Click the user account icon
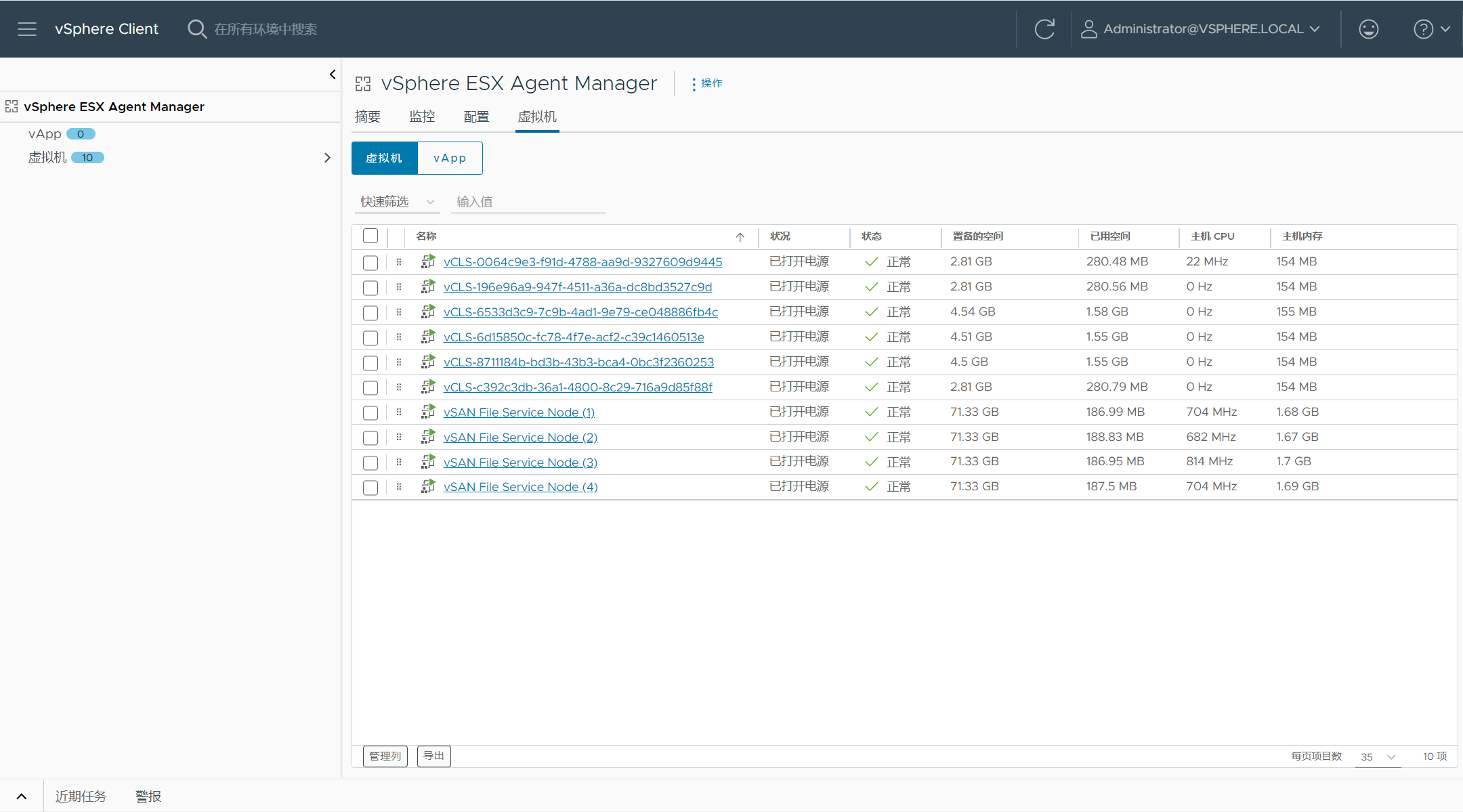 click(1088, 29)
